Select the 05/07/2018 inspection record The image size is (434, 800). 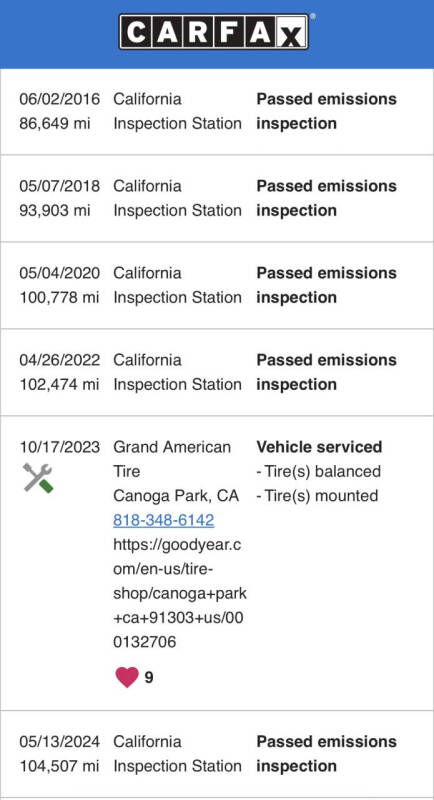[217, 198]
